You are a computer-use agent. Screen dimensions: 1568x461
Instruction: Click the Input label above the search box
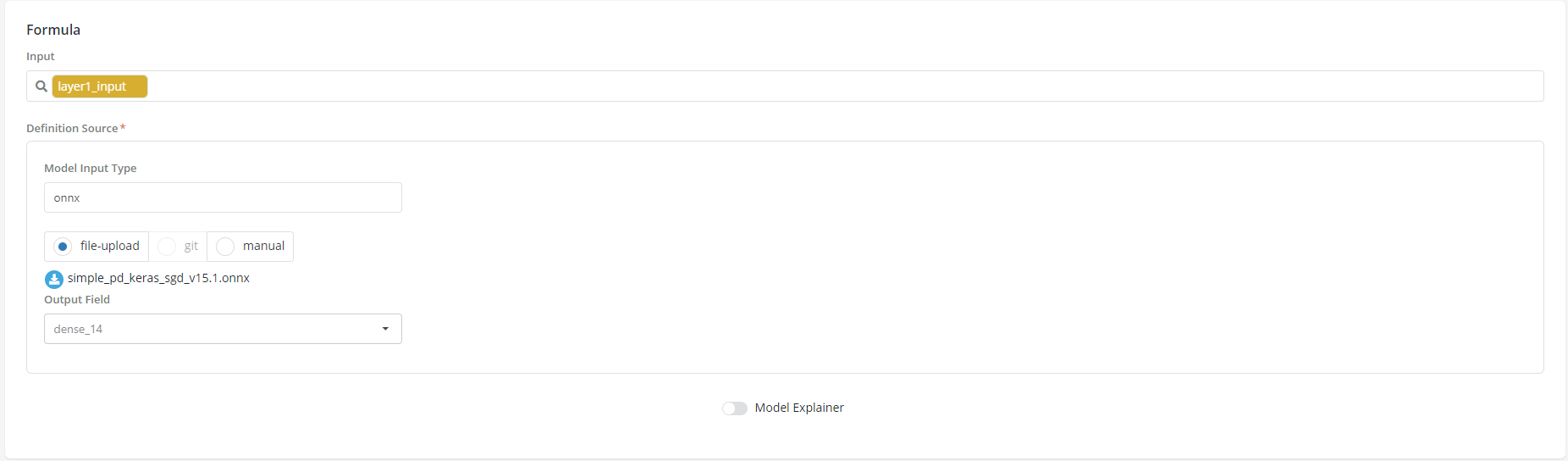(41, 57)
